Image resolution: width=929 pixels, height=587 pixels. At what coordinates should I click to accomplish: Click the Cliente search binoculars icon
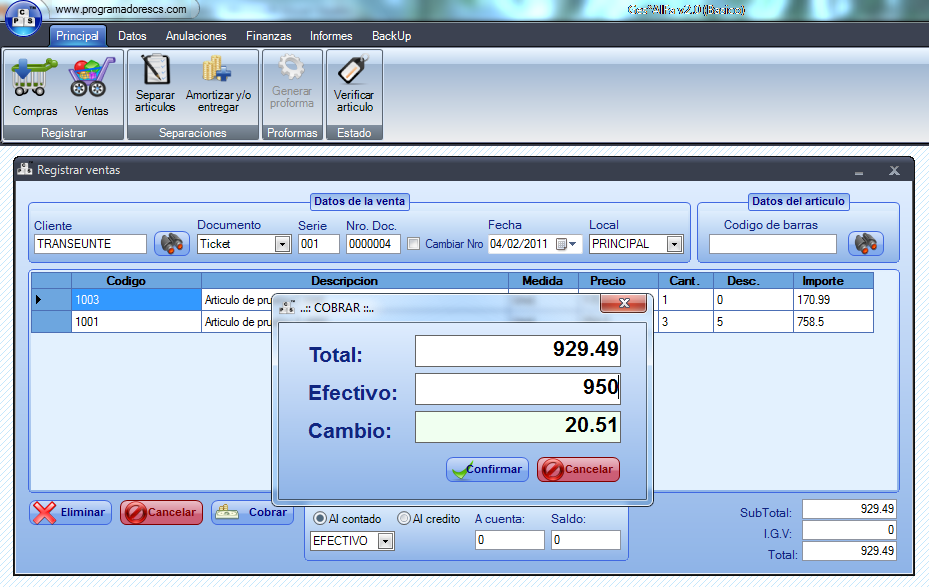170,242
